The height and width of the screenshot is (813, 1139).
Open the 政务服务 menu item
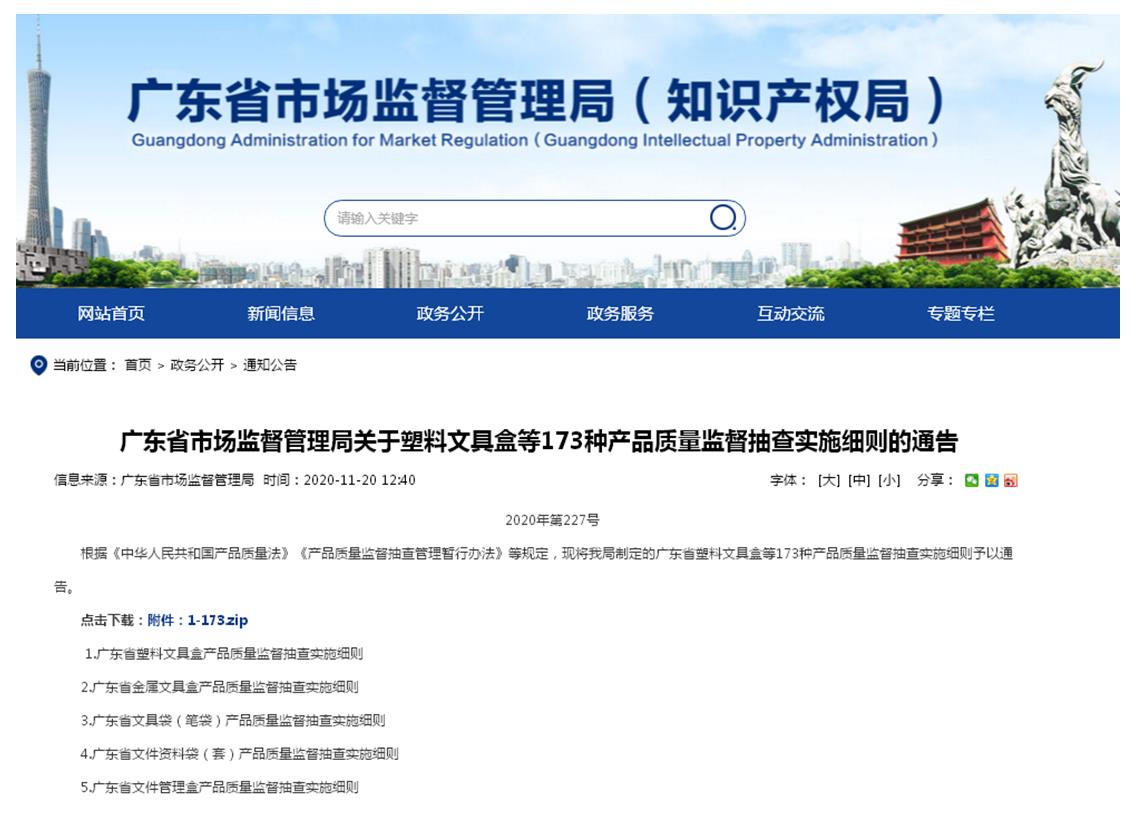(x=620, y=313)
